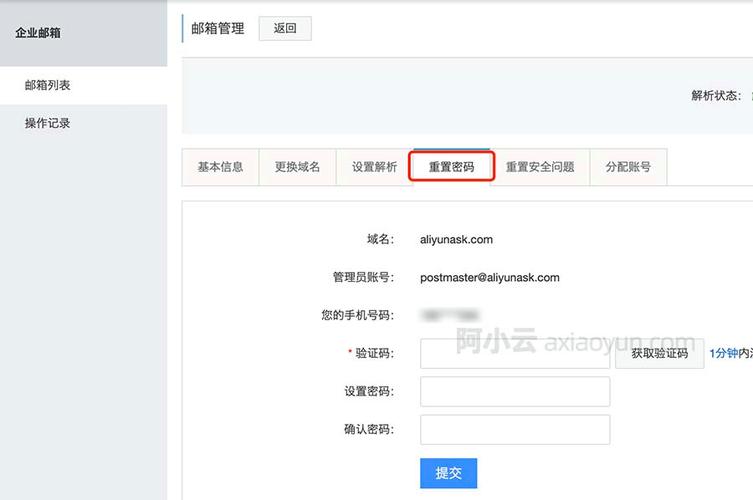Focus the 设置密码 input field
The height and width of the screenshot is (500, 753).
[515, 391]
